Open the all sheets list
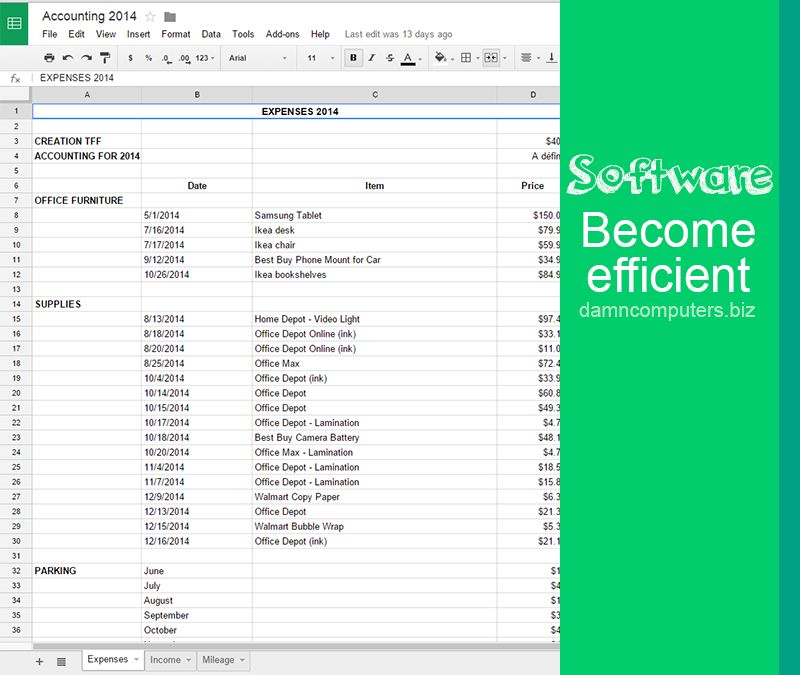The image size is (800, 675). point(61,662)
